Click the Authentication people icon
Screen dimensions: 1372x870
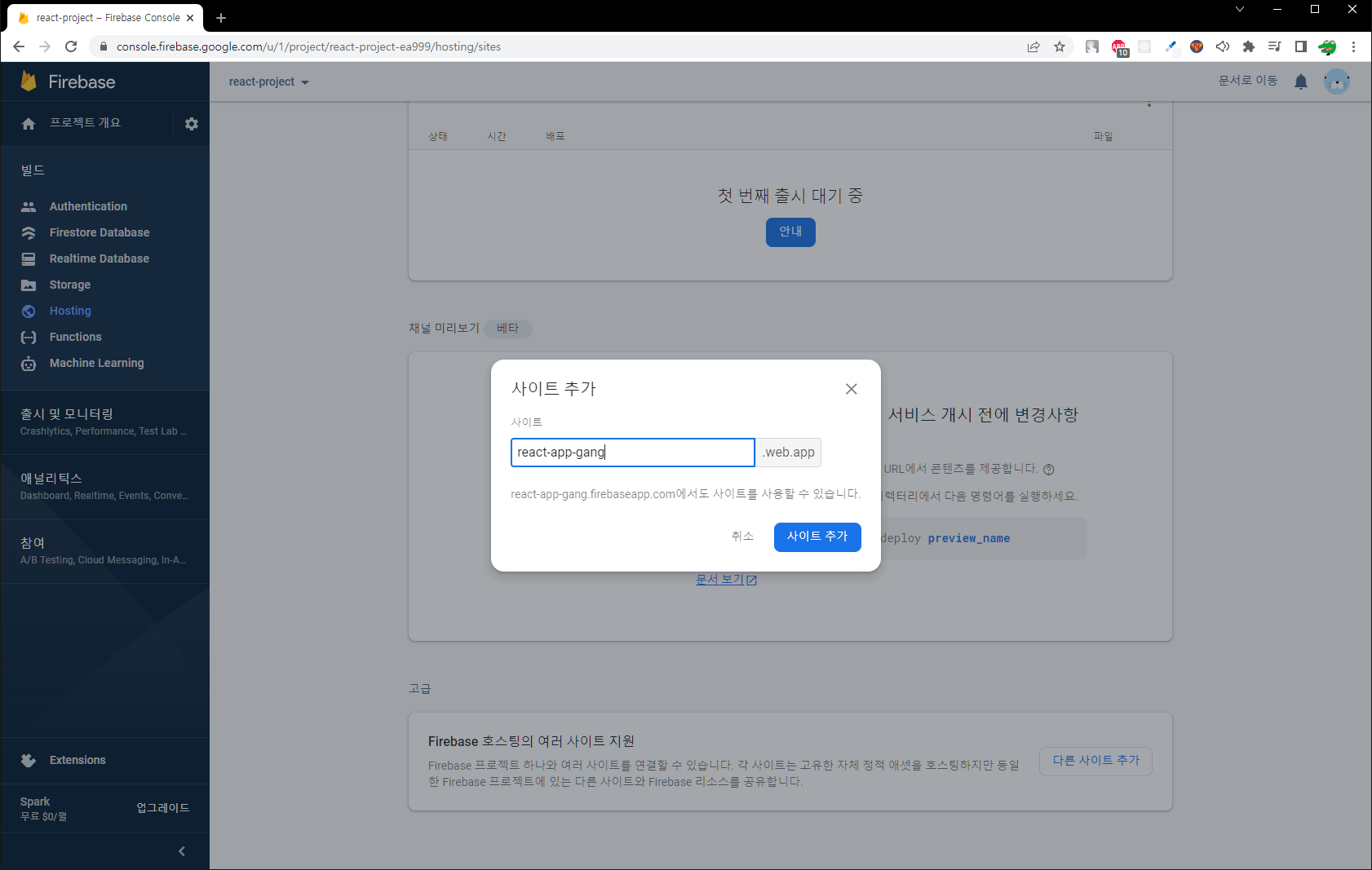[29, 207]
